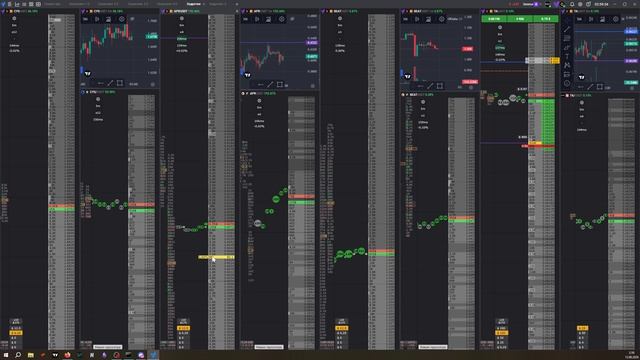Select the measure tool in the TA chart's left toolbar
Screen dimensions: 640x360
pos(567,74)
